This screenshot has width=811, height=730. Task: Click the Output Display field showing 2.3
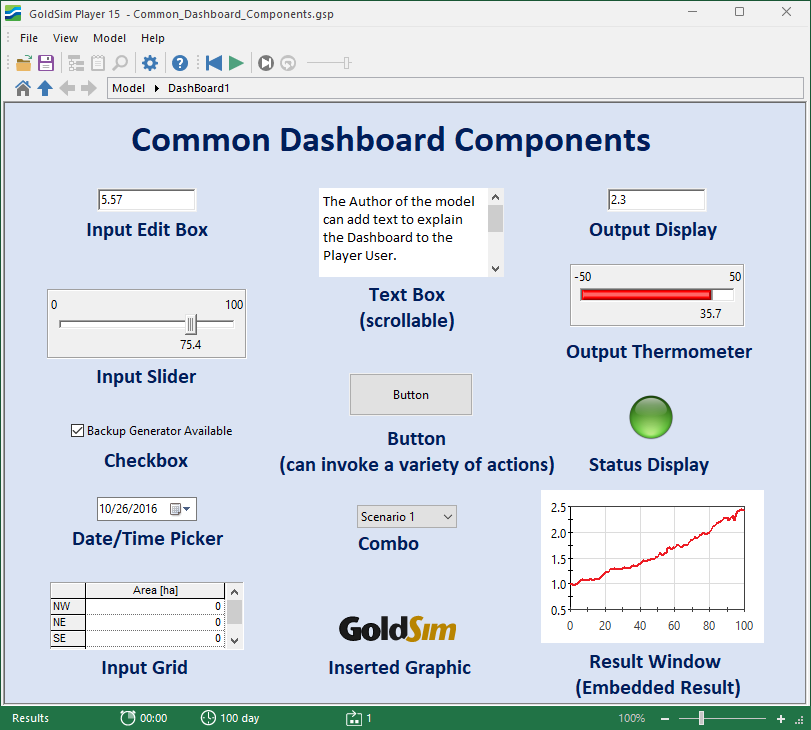[656, 200]
